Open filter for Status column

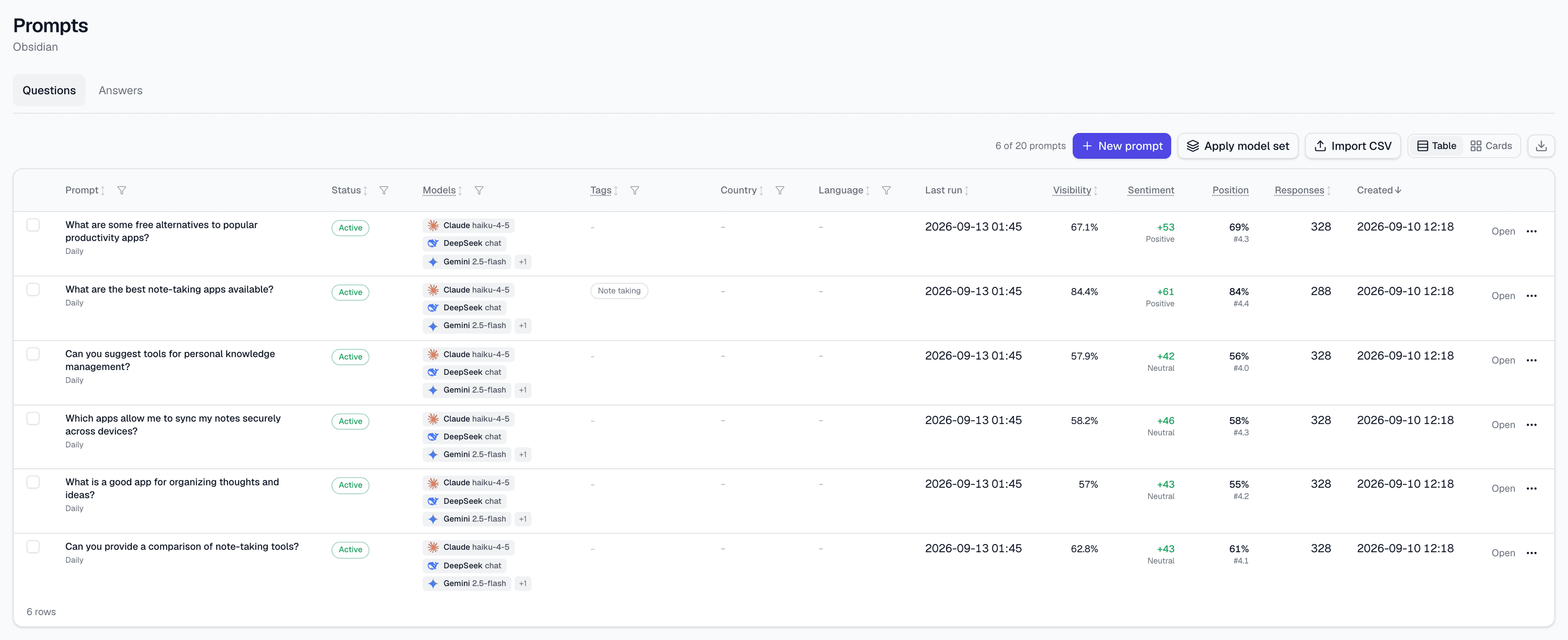[383, 191]
